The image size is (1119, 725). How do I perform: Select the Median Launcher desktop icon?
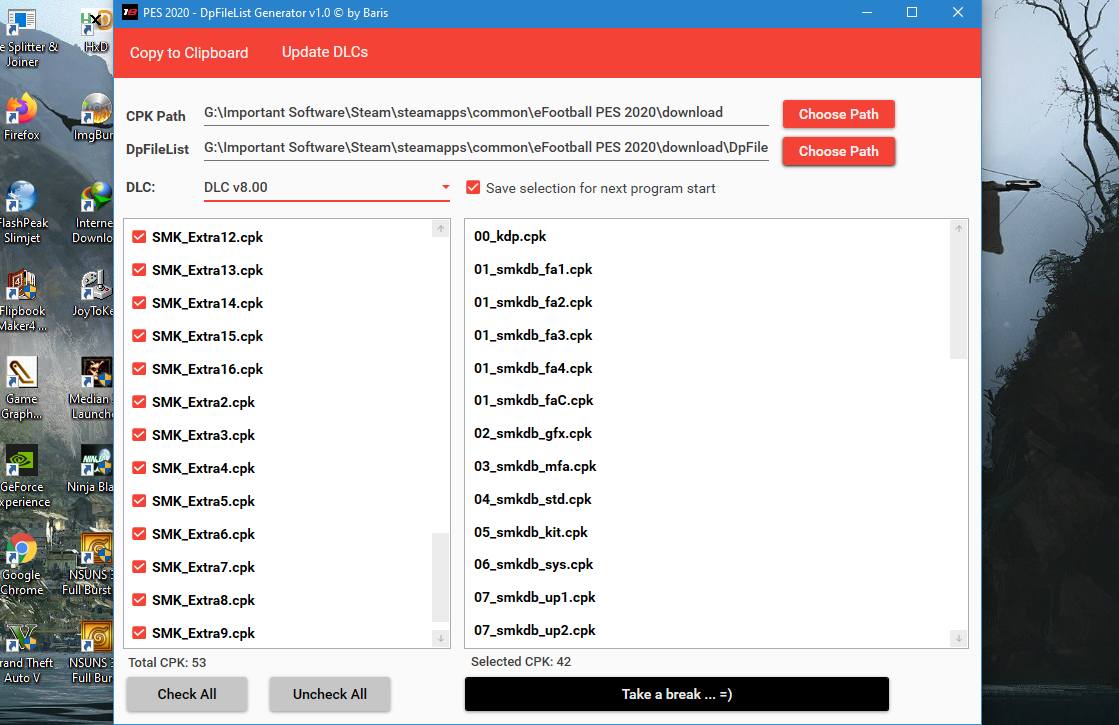[x=93, y=389]
